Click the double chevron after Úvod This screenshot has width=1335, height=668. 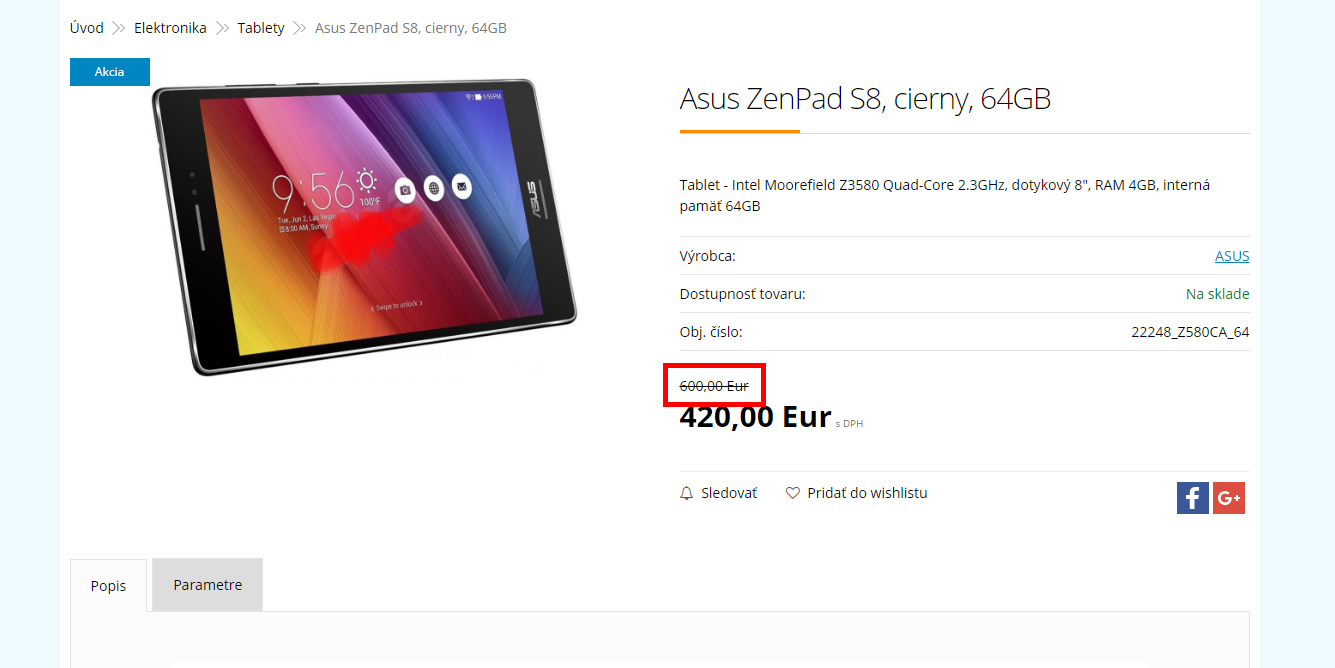(x=119, y=28)
